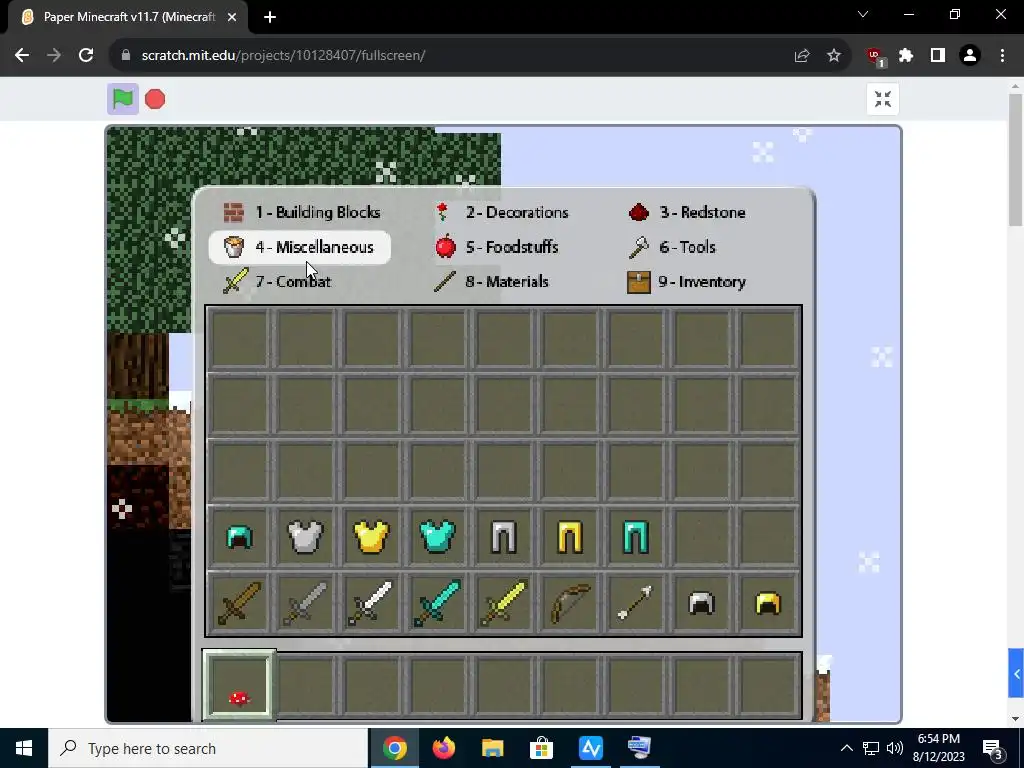Open the notifications center
The height and width of the screenshot is (768, 1024).
pyautogui.click(x=993, y=748)
